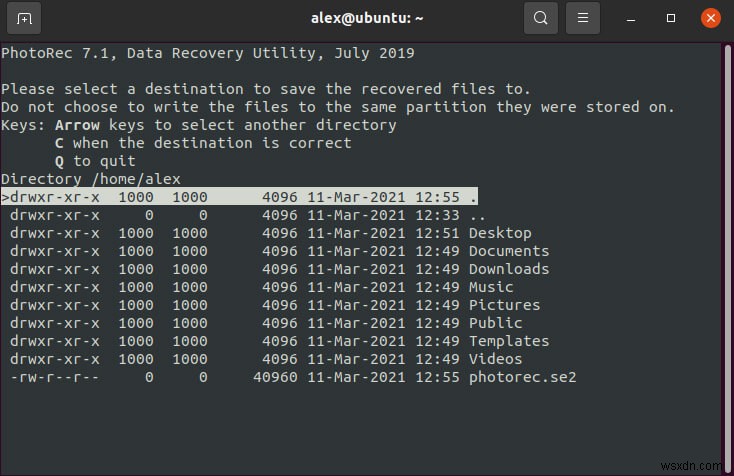This screenshot has height=476, width=734.
Task: Select the parent directory (..) entry
Action: 477,215
